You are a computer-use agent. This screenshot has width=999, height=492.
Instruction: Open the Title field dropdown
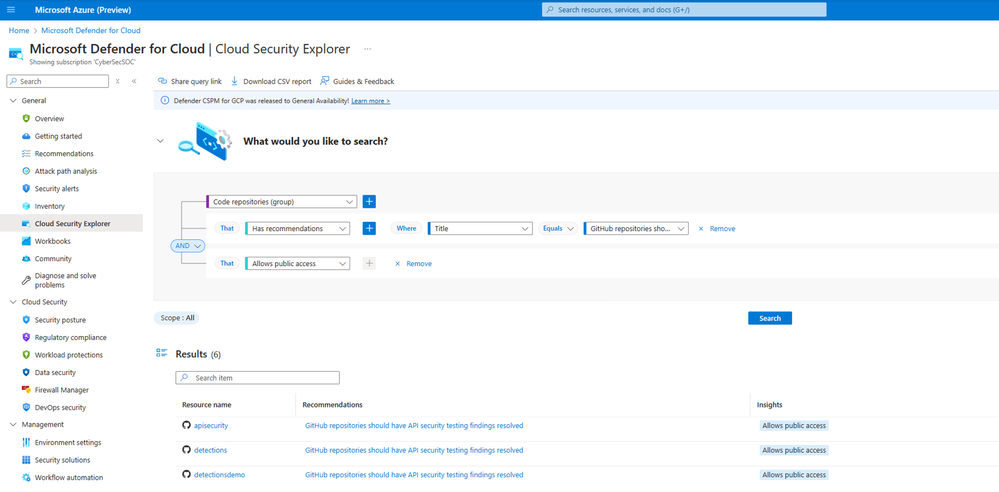480,228
